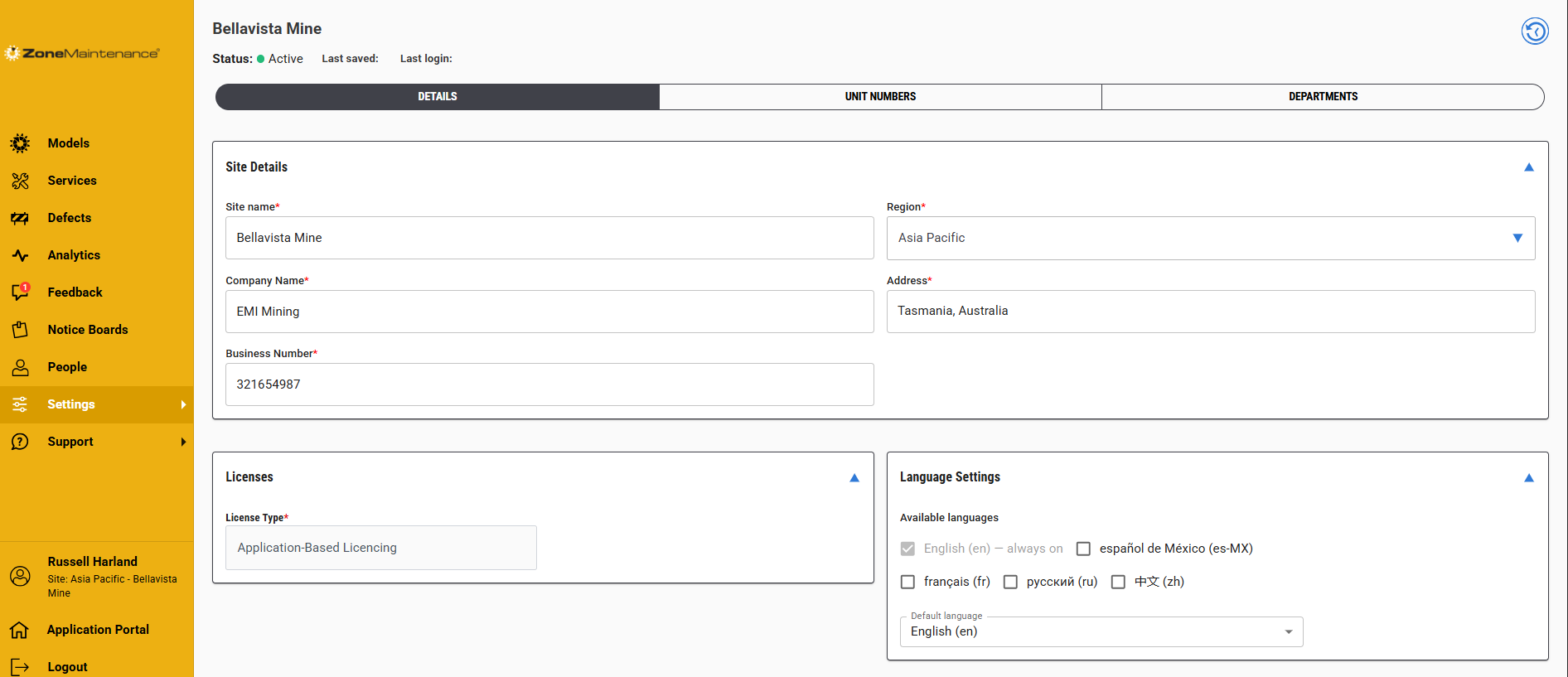
Task: Collapse the Licenses panel
Action: point(854,478)
